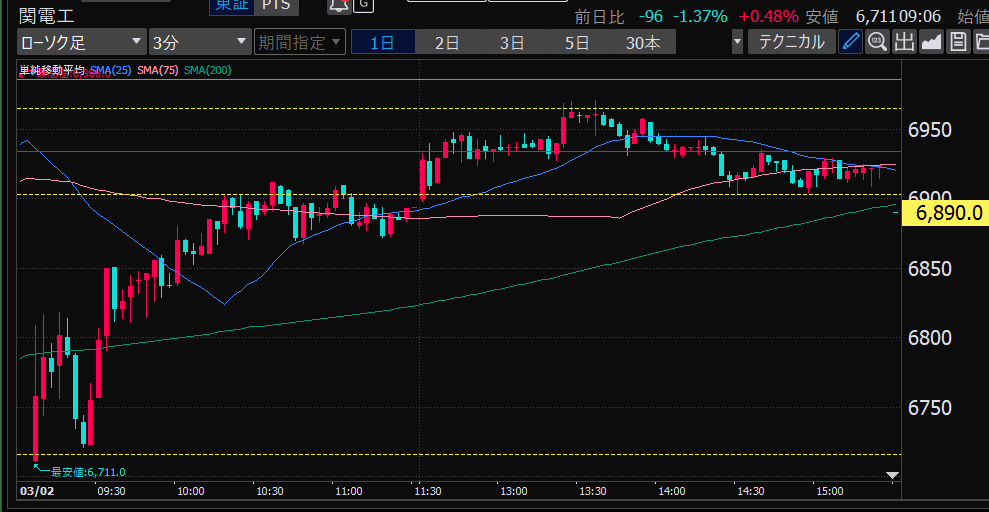This screenshot has width=989, height=512.
Task: Click the SMA(25) legend label
Action: point(109,70)
